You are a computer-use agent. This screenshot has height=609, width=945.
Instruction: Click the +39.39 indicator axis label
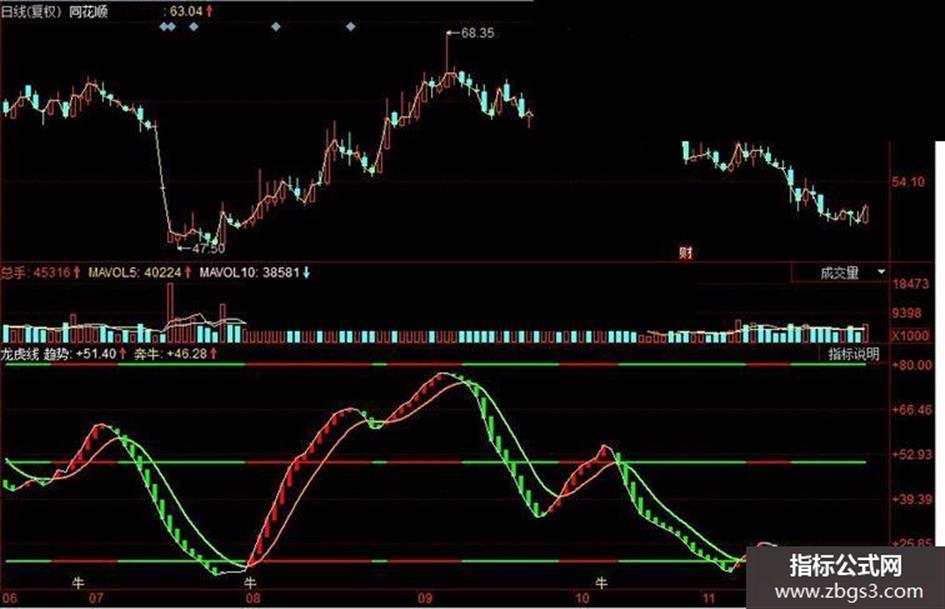tap(912, 499)
